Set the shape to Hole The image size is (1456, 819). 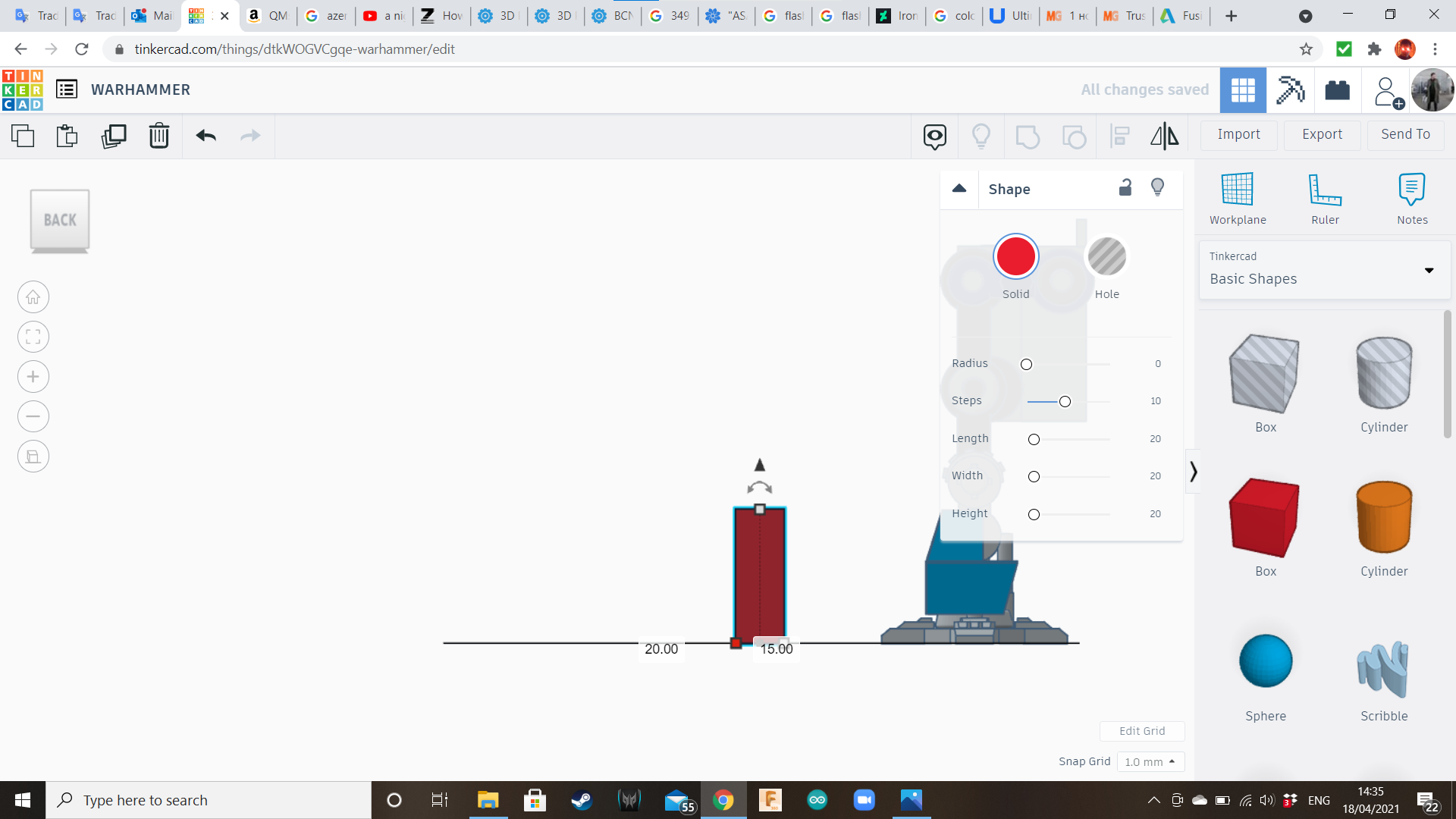tap(1106, 256)
